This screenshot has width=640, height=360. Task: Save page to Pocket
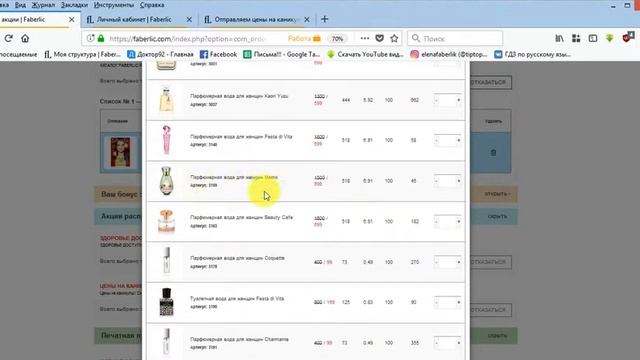tap(380, 38)
